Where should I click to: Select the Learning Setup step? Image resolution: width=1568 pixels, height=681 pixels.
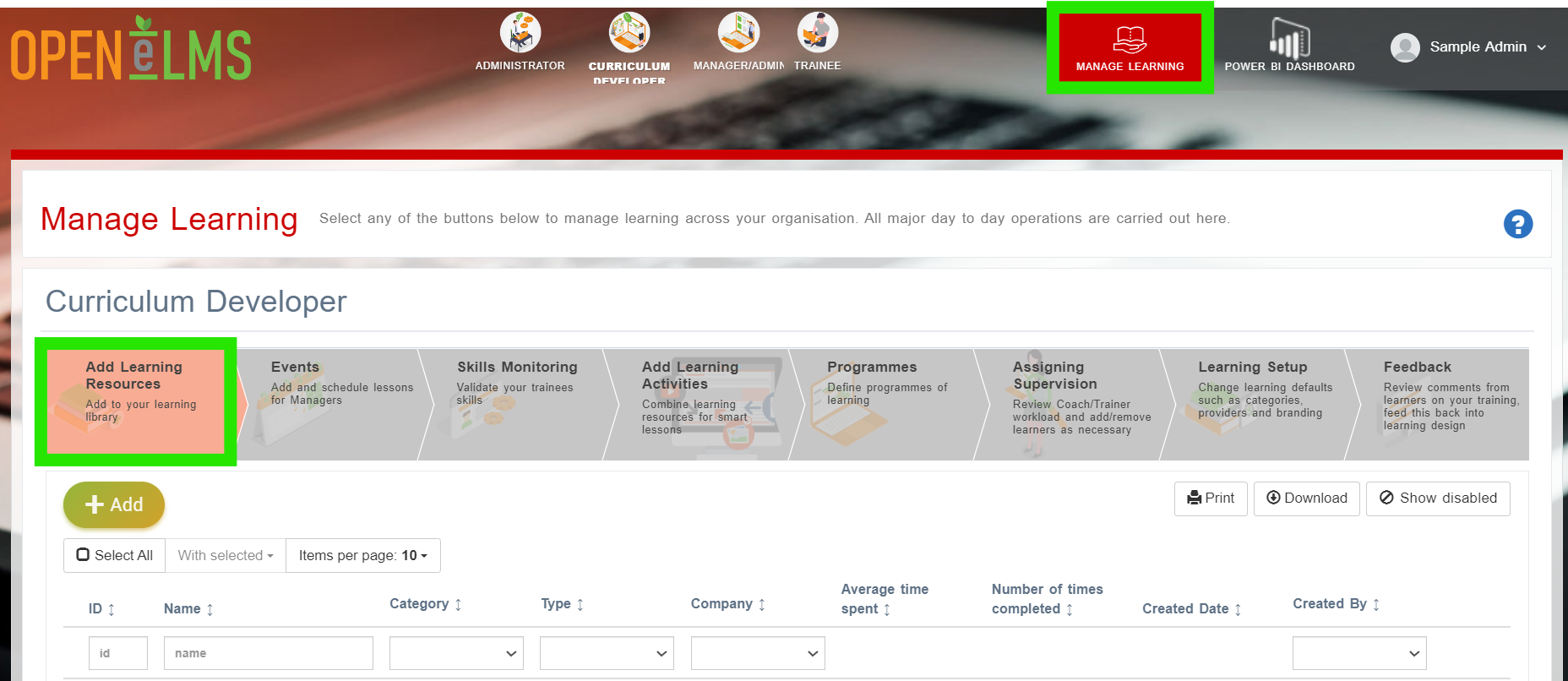[1259, 404]
